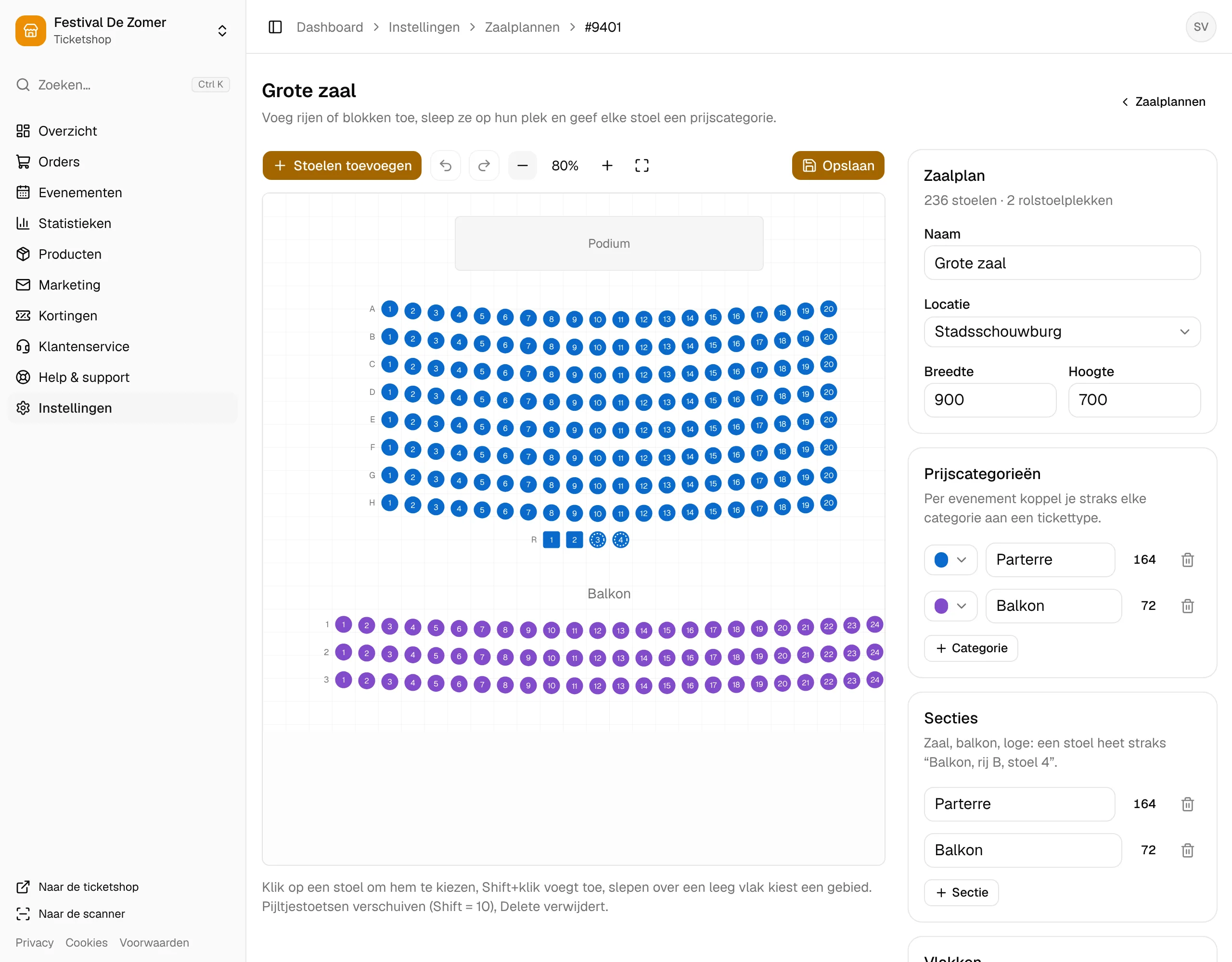Open the Locatie Stadsschouwburg dropdown
The height and width of the screenshot is (962, 1232).
click(1062, 331)
